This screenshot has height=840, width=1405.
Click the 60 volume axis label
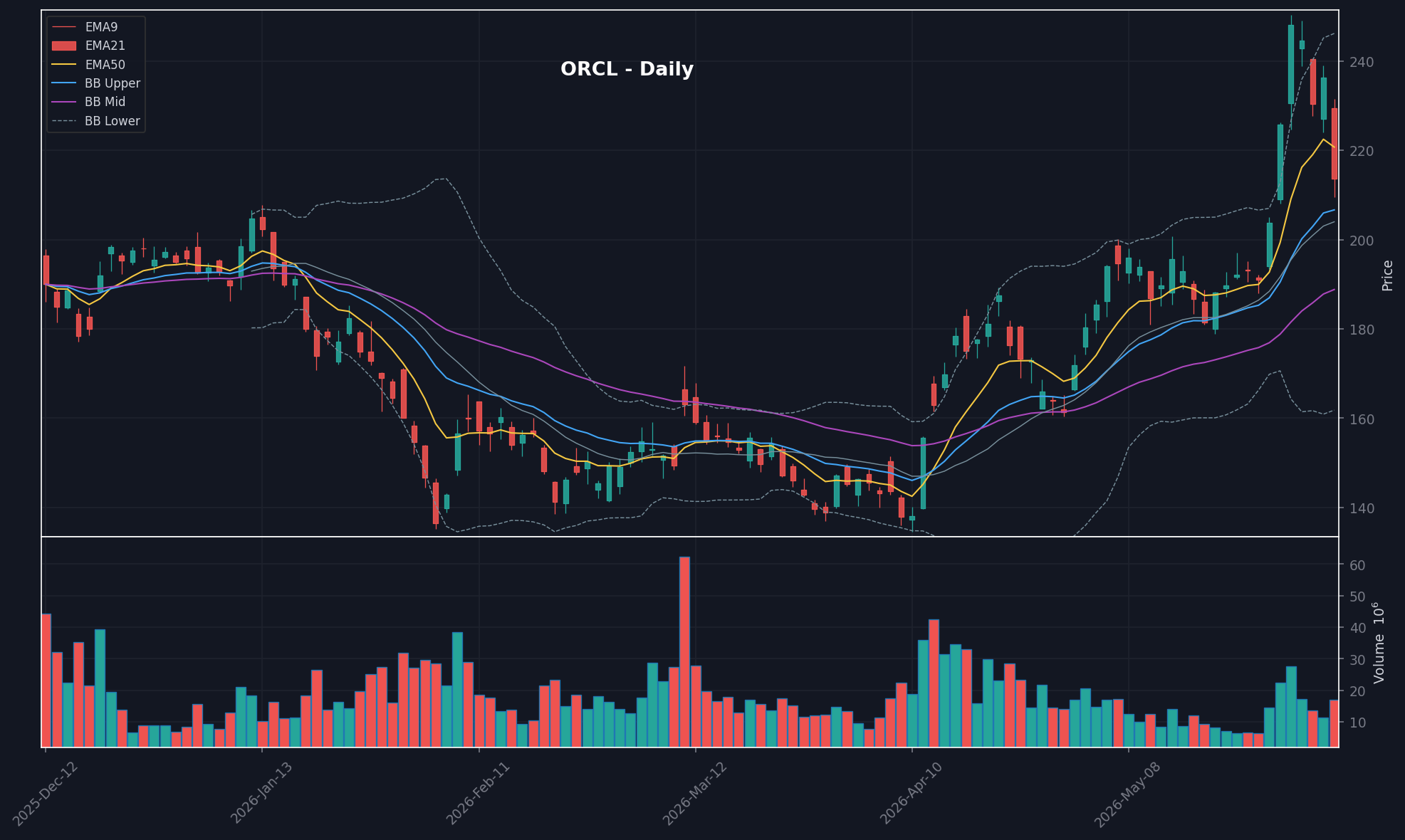tap(1357, 565)
